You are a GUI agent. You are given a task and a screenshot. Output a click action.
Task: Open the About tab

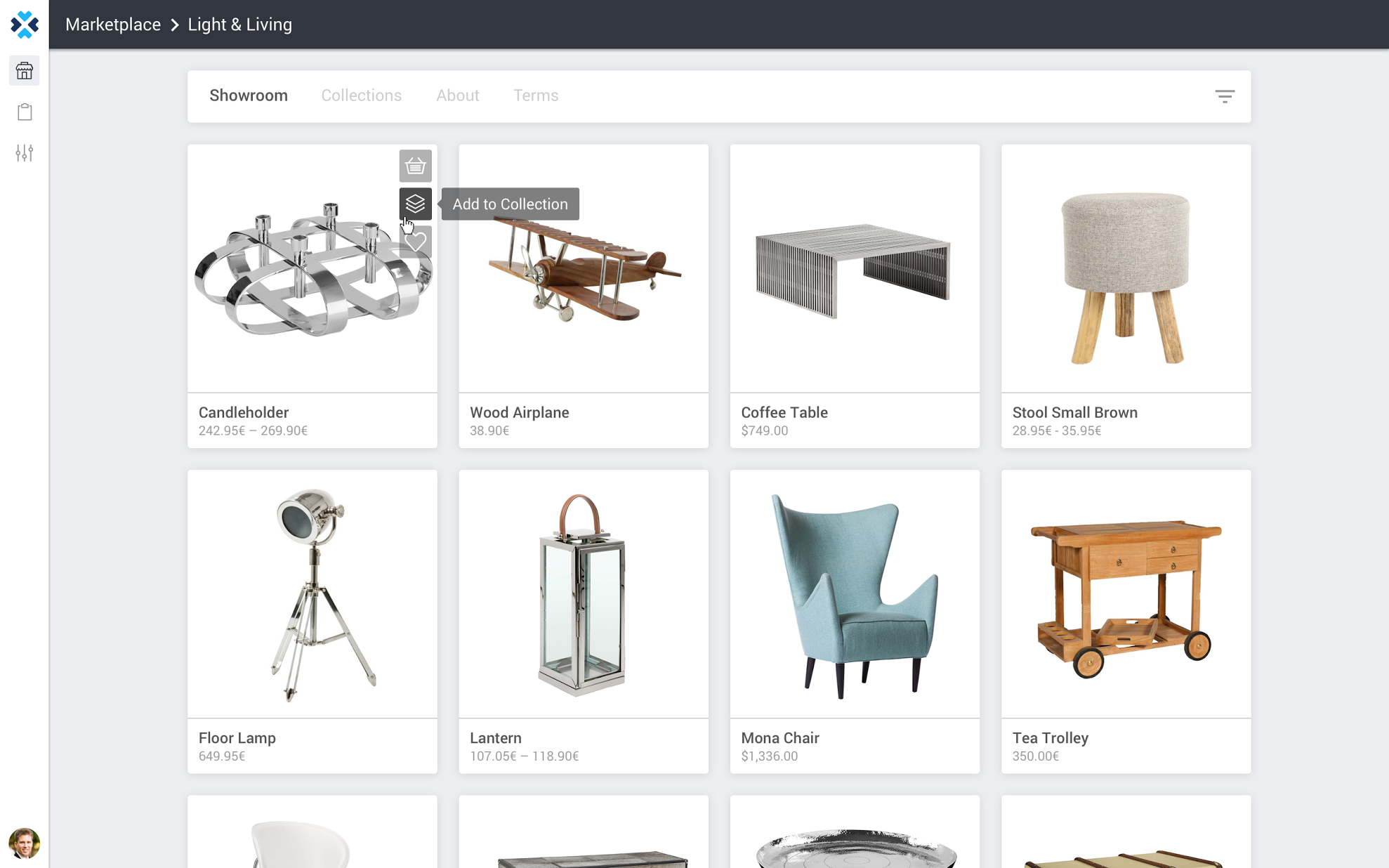coord(458,96)
